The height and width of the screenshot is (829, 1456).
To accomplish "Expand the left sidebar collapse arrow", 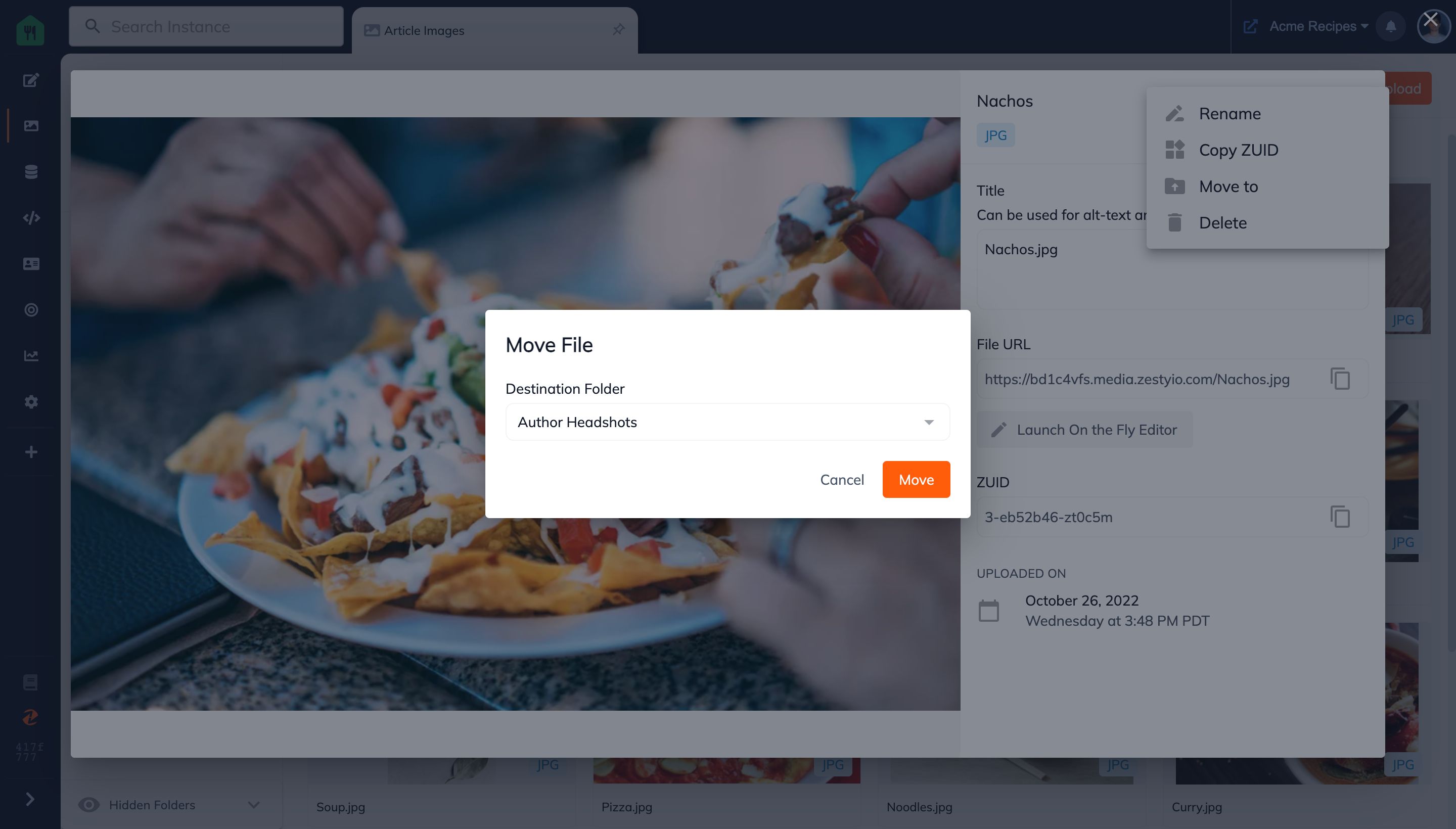I will pyautogui.click(x=29, y=799).
